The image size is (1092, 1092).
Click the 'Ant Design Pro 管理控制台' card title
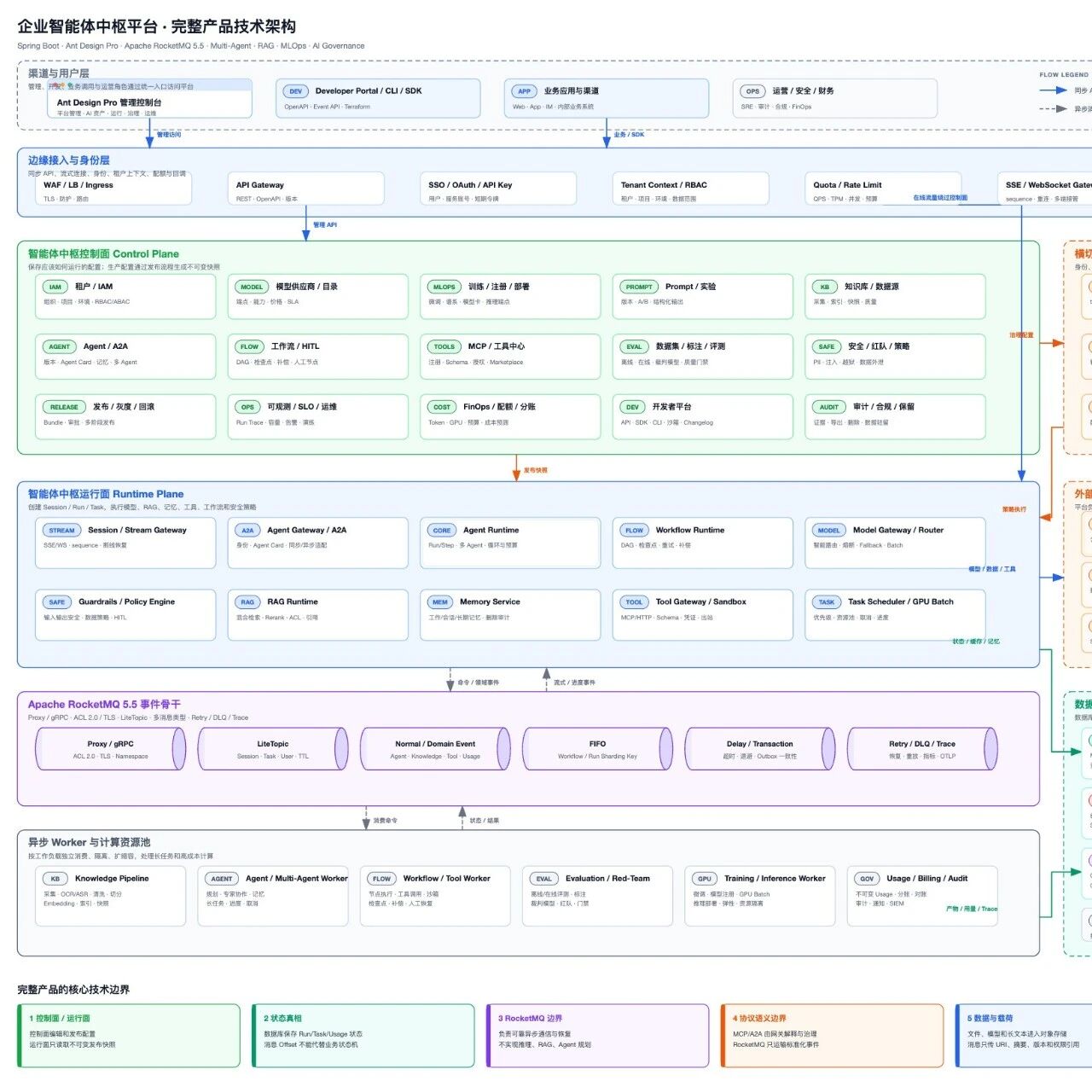click(x=109, y=102)
